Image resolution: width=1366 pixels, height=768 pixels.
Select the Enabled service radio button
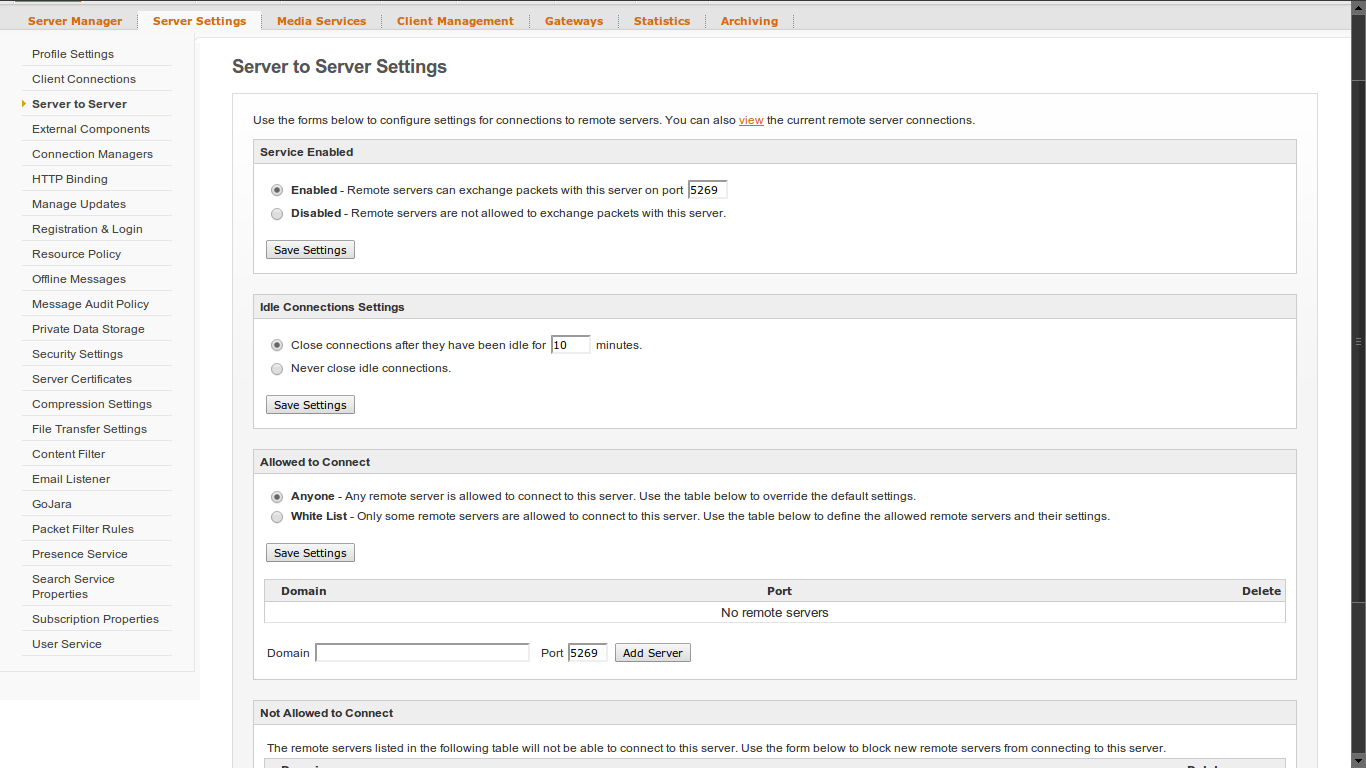click(277, 190)
